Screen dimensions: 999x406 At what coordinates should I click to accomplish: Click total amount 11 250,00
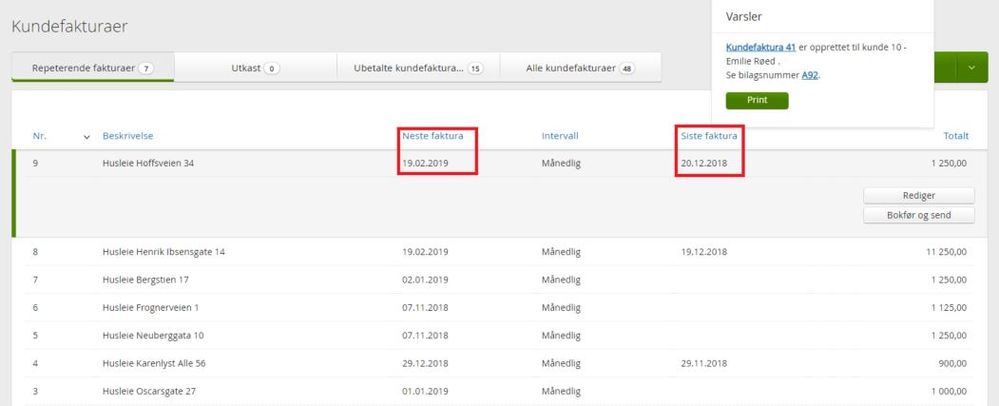pyautogui.click(x=946, y=252)
